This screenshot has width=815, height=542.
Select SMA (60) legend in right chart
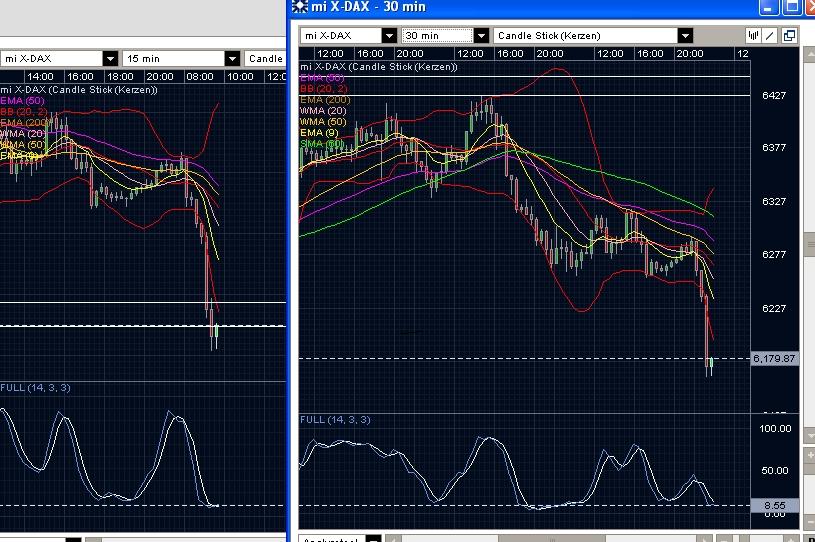322,143
